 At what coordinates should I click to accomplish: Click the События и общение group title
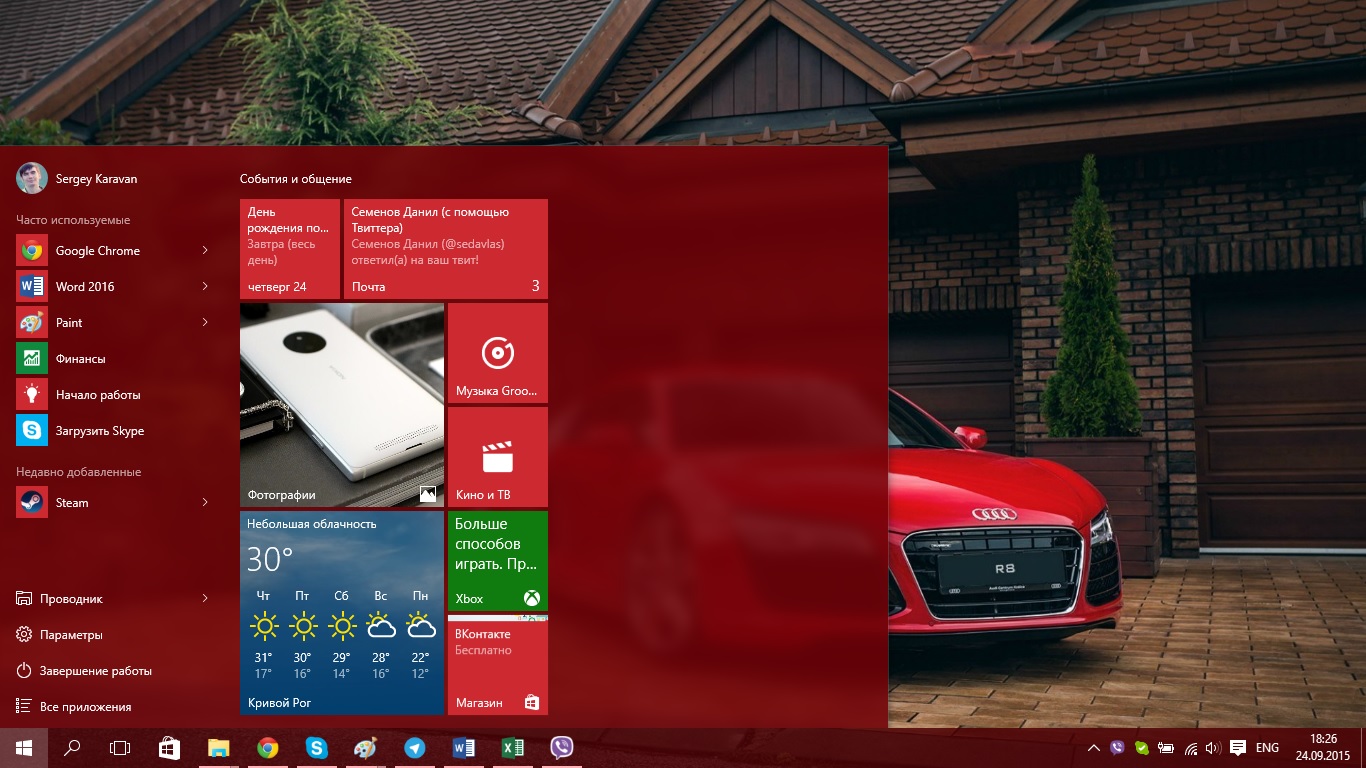pos(296,179)
